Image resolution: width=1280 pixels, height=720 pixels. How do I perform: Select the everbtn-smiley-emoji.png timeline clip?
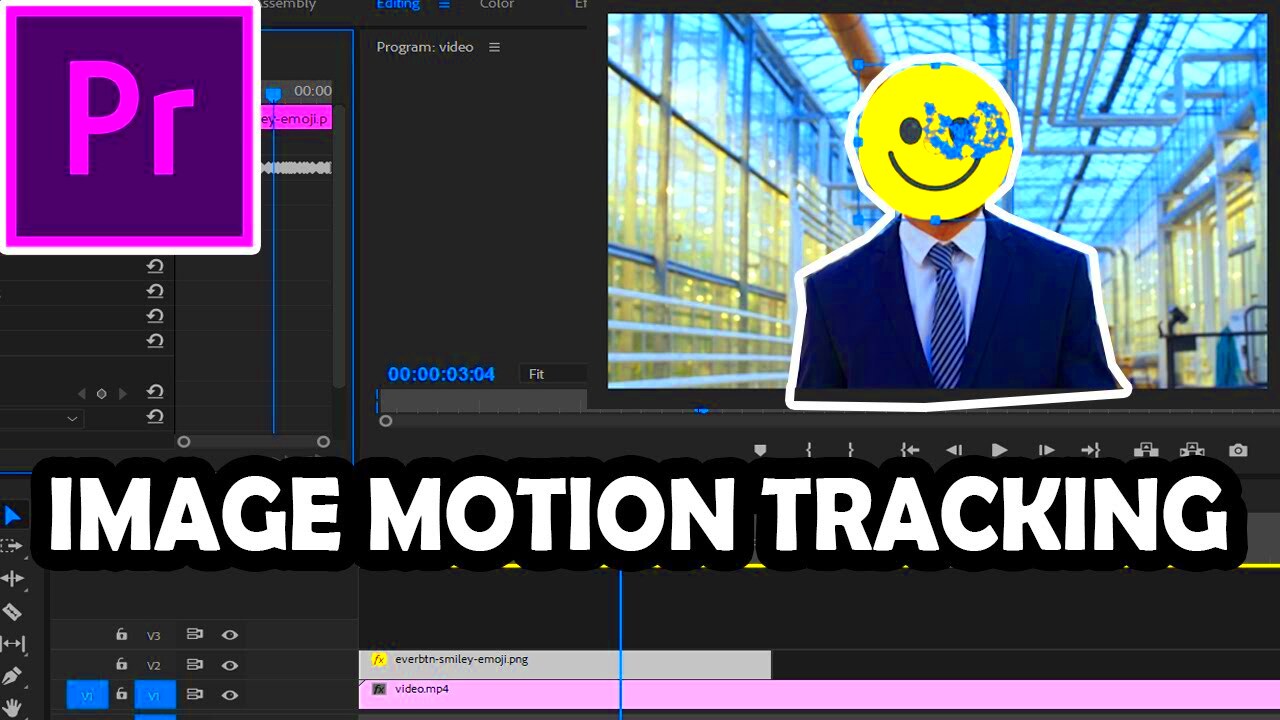pos(565,665)
